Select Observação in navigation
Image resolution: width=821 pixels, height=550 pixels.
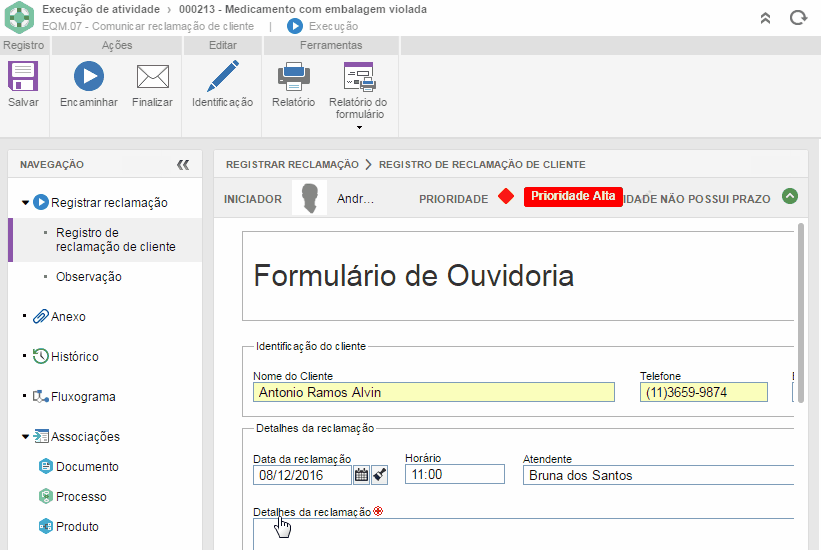[x=89, y=277]
